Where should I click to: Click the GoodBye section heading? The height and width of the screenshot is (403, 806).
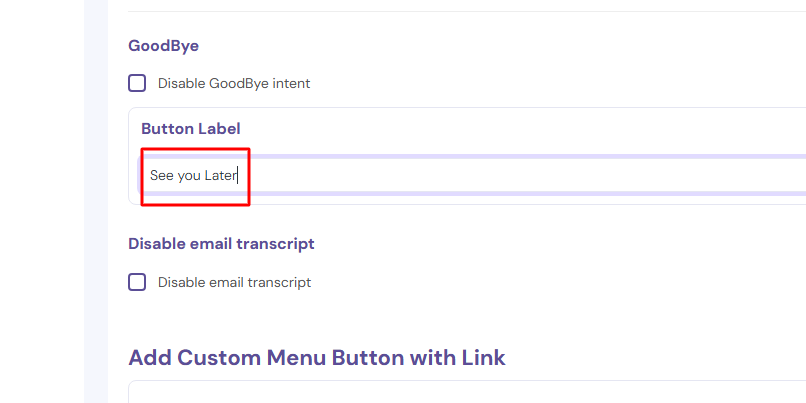click(x=164, y=45)
